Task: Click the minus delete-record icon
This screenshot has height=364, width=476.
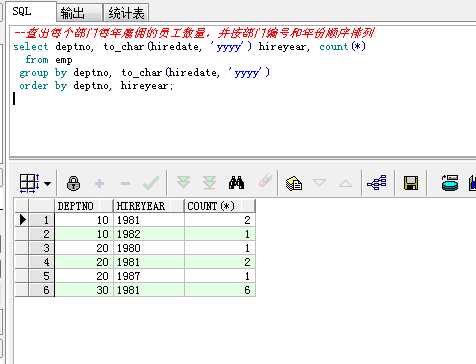Action: [125, 183]
